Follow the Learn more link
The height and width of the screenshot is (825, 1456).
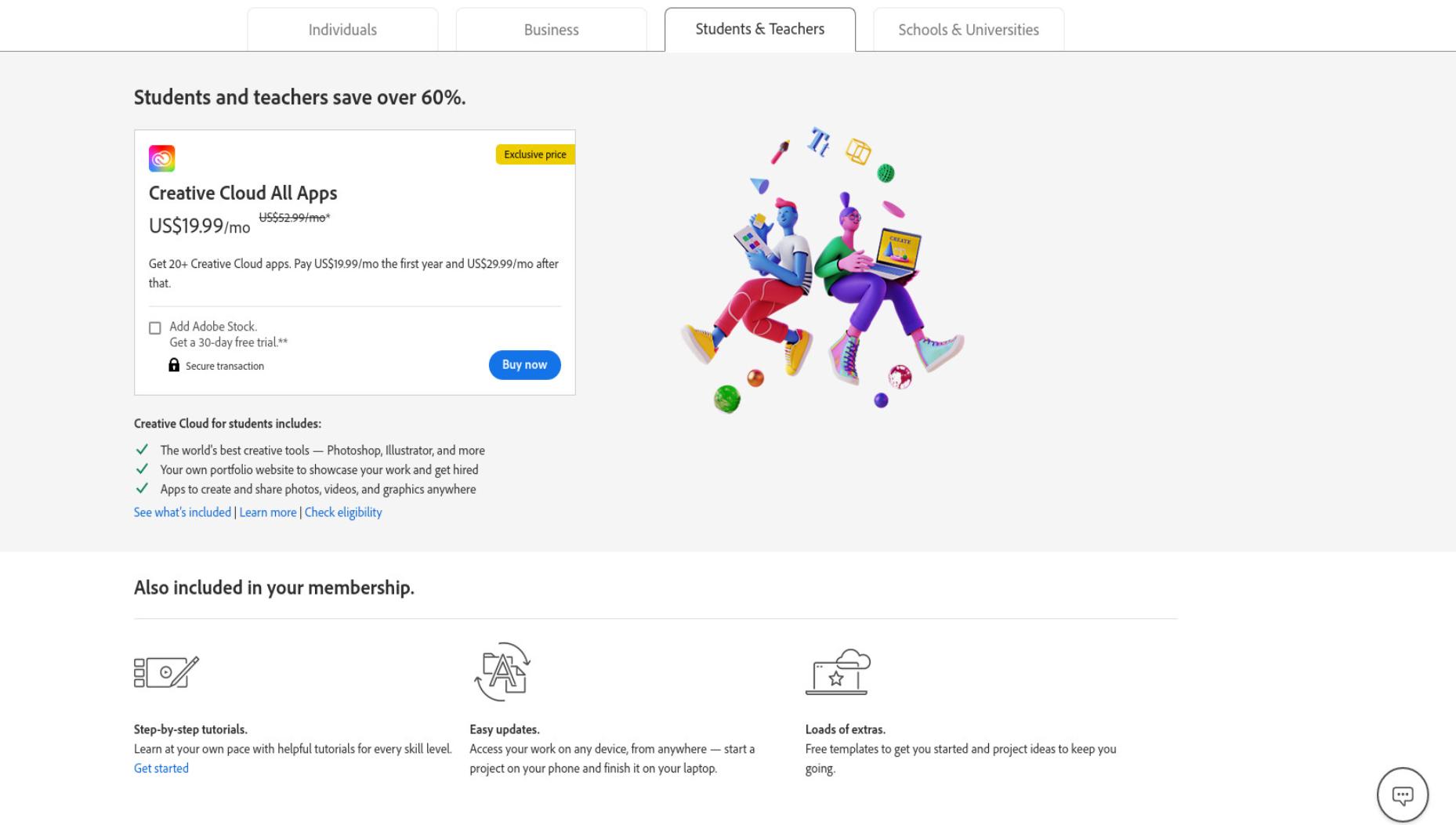coord(268,512)
